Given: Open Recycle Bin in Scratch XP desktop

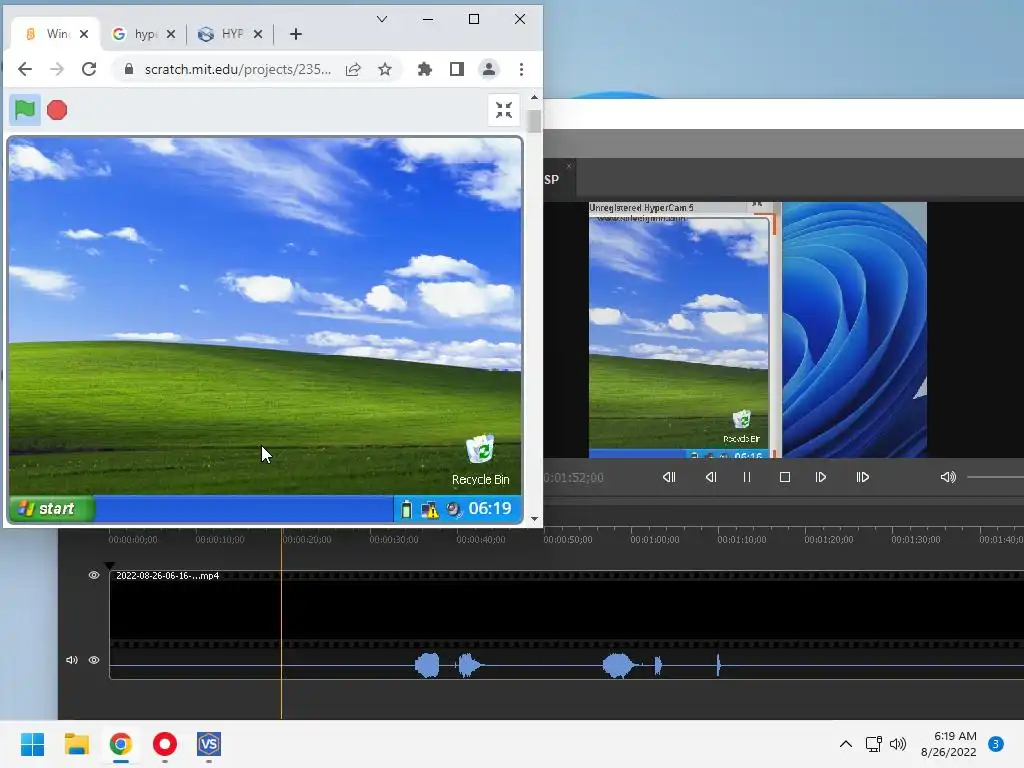Looking at the screenshot, I should (x=481, y=460).
